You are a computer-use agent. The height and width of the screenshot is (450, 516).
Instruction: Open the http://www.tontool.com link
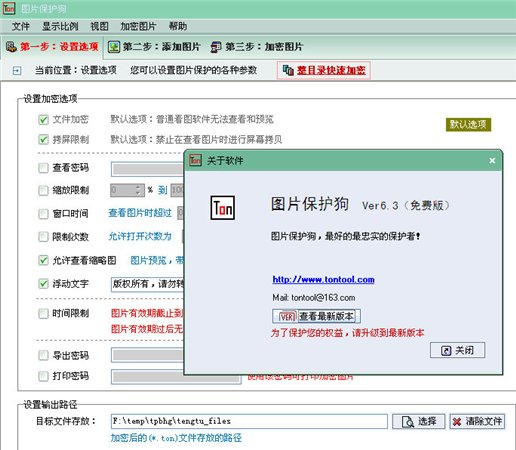323,279
